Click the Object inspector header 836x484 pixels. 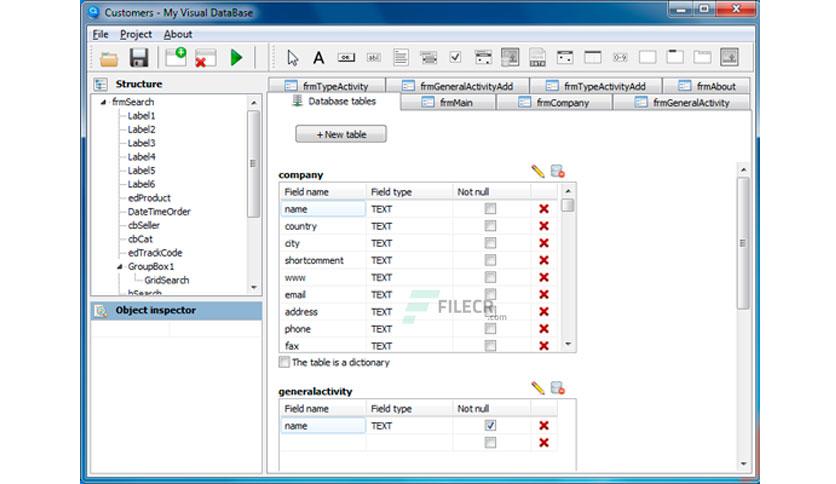click(x=176, y=311)
